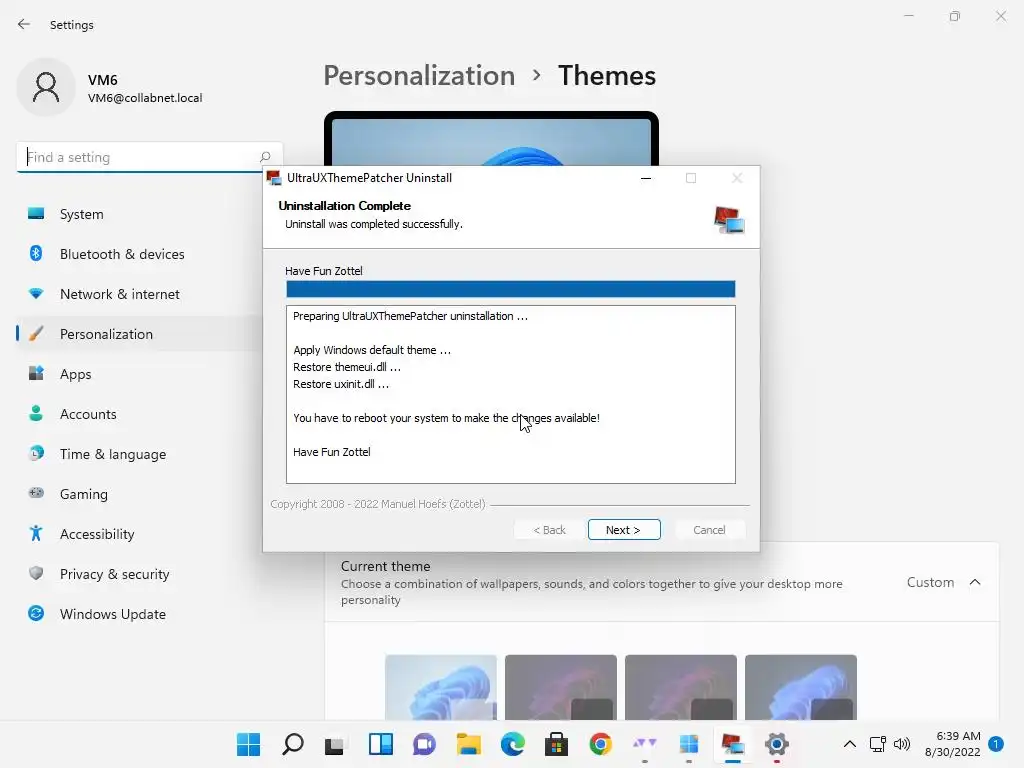Open the Windows Start menu
This screenshot has width=1024, height=768.
point(248,744)
